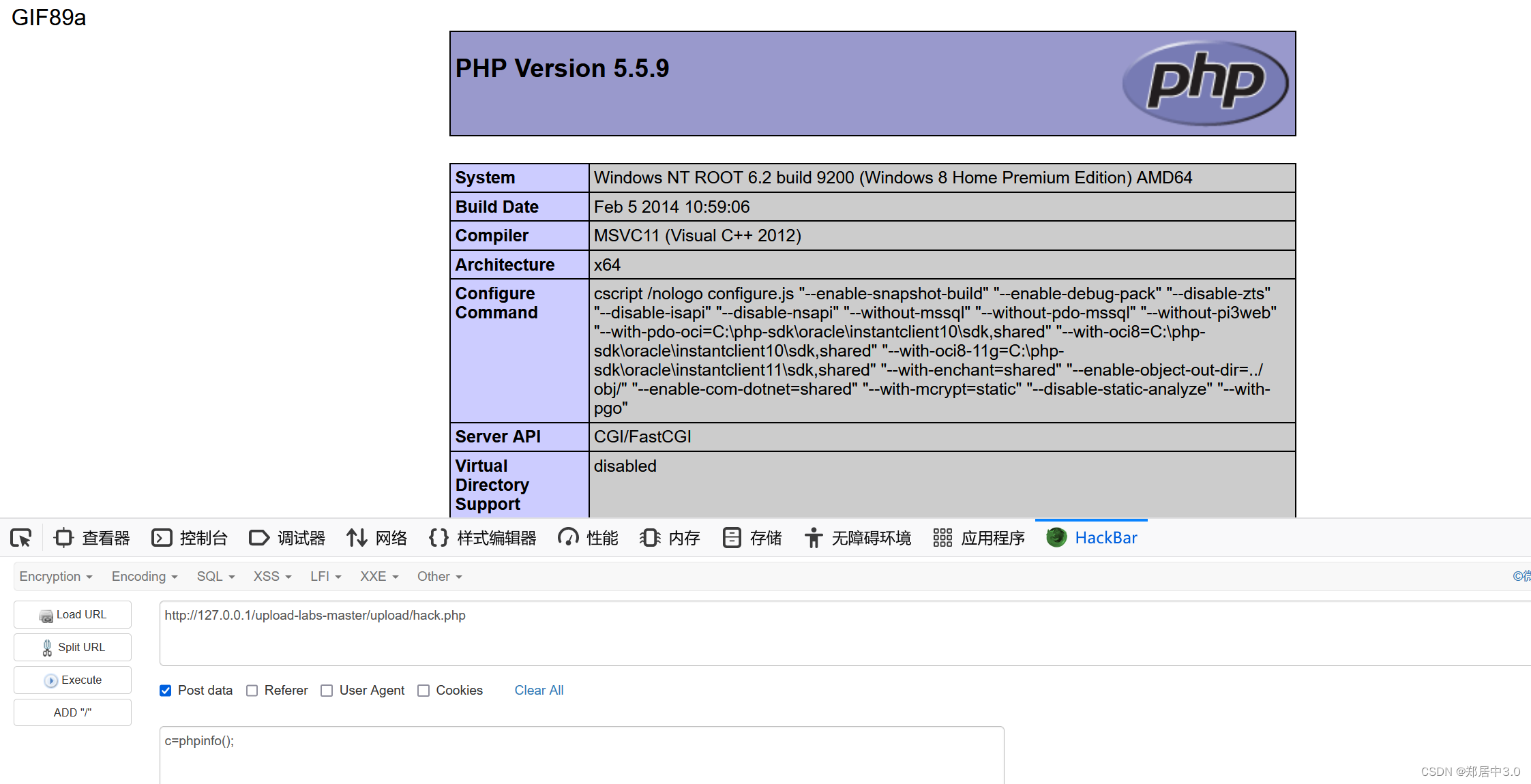Expand the Encryption dropdown menu
The width and height of the screenshot is (1531, 784).
[x=56, y=577]
